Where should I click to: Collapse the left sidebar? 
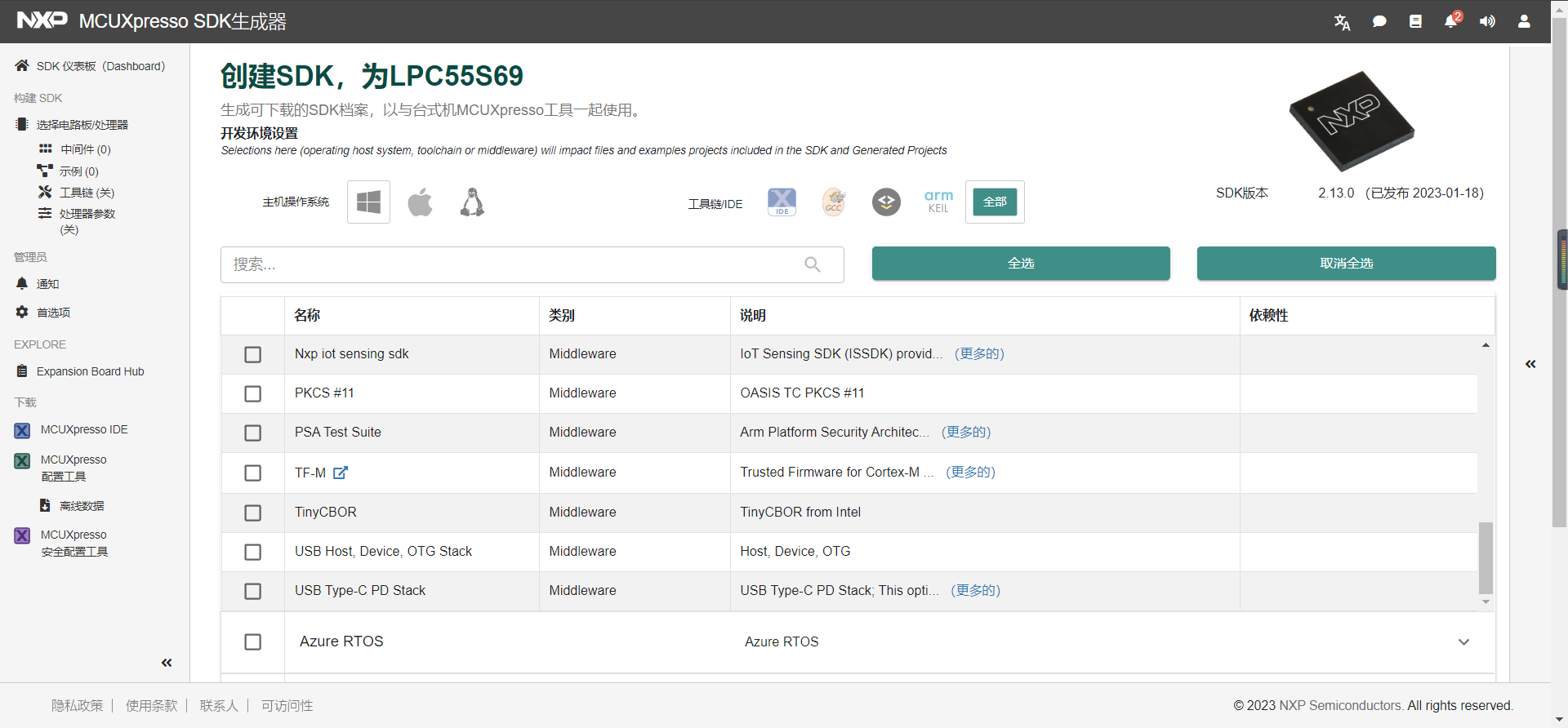click(x=167, y=663)
